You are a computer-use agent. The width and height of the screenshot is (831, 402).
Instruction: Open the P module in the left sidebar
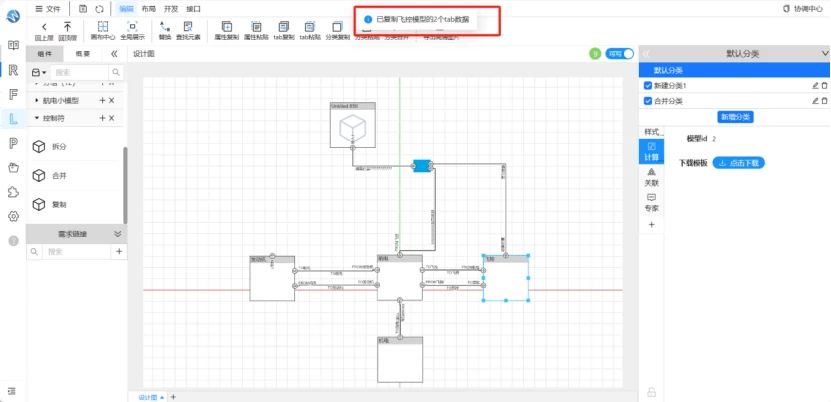coord(13,143)
